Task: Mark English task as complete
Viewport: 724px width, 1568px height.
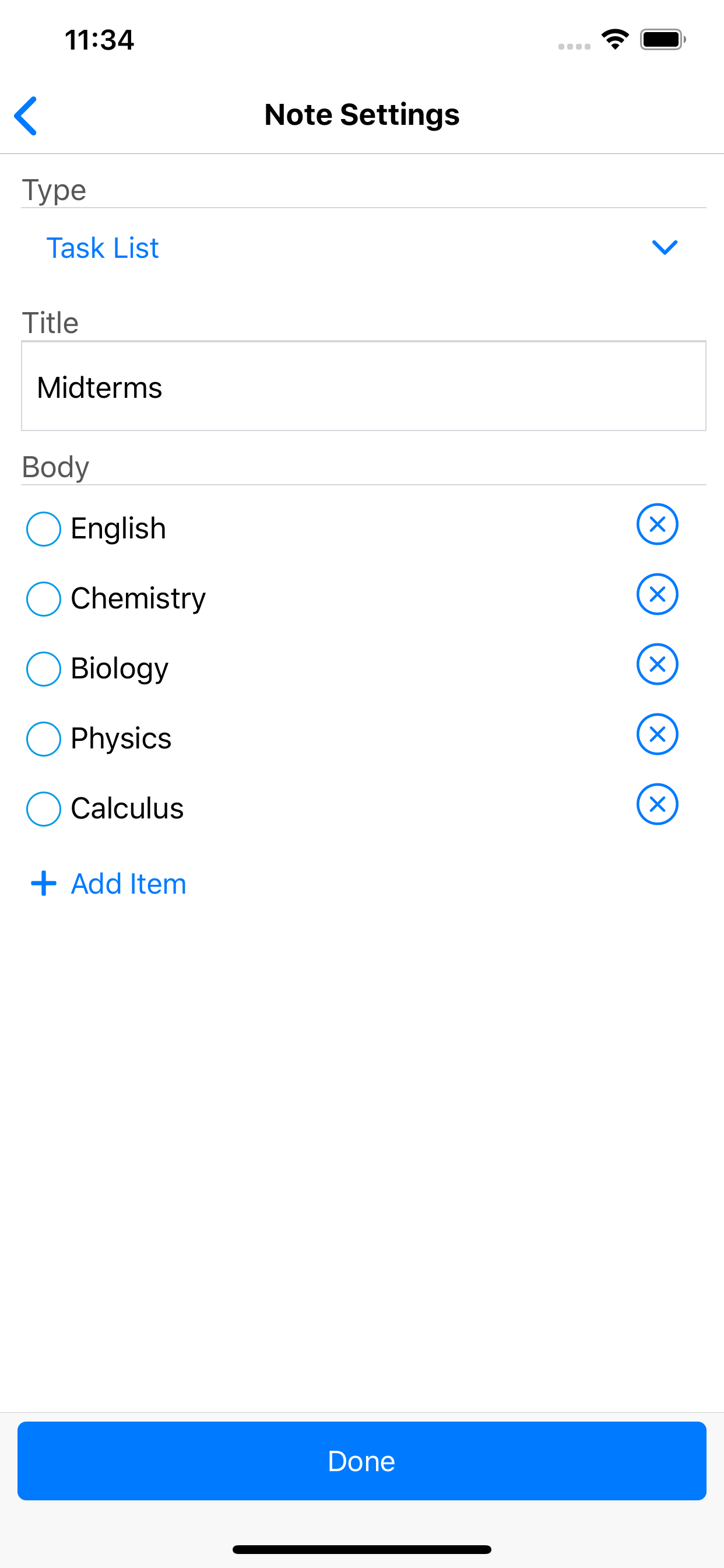Action: (x=44, y=529)
